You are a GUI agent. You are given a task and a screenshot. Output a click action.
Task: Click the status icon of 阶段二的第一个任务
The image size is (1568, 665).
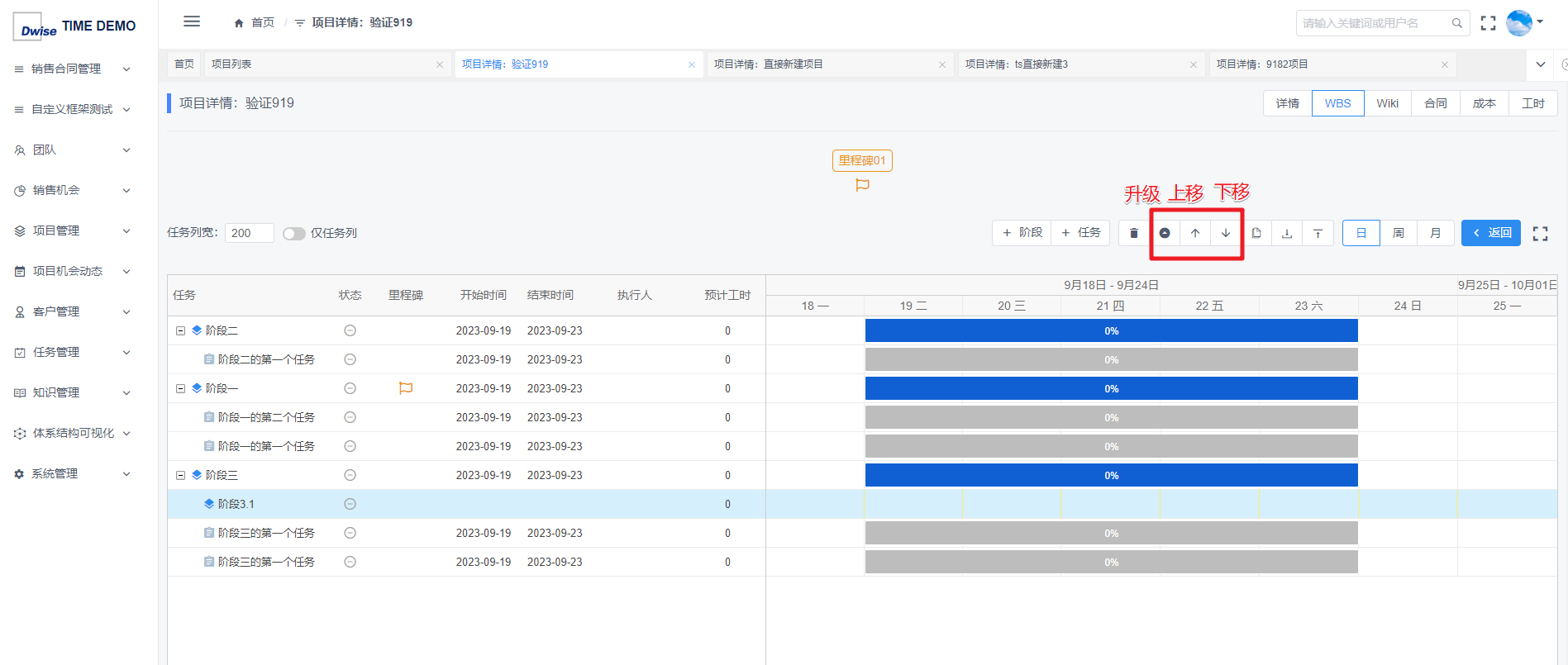tap(350, 359)
